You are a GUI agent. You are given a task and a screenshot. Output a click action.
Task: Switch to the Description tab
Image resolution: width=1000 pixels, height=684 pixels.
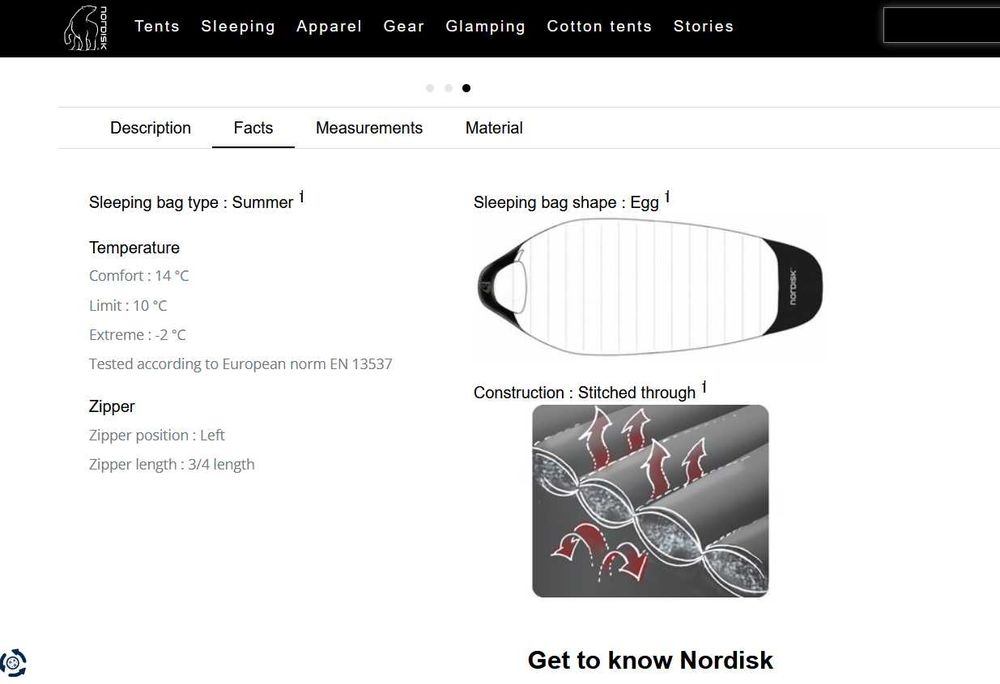150,128
